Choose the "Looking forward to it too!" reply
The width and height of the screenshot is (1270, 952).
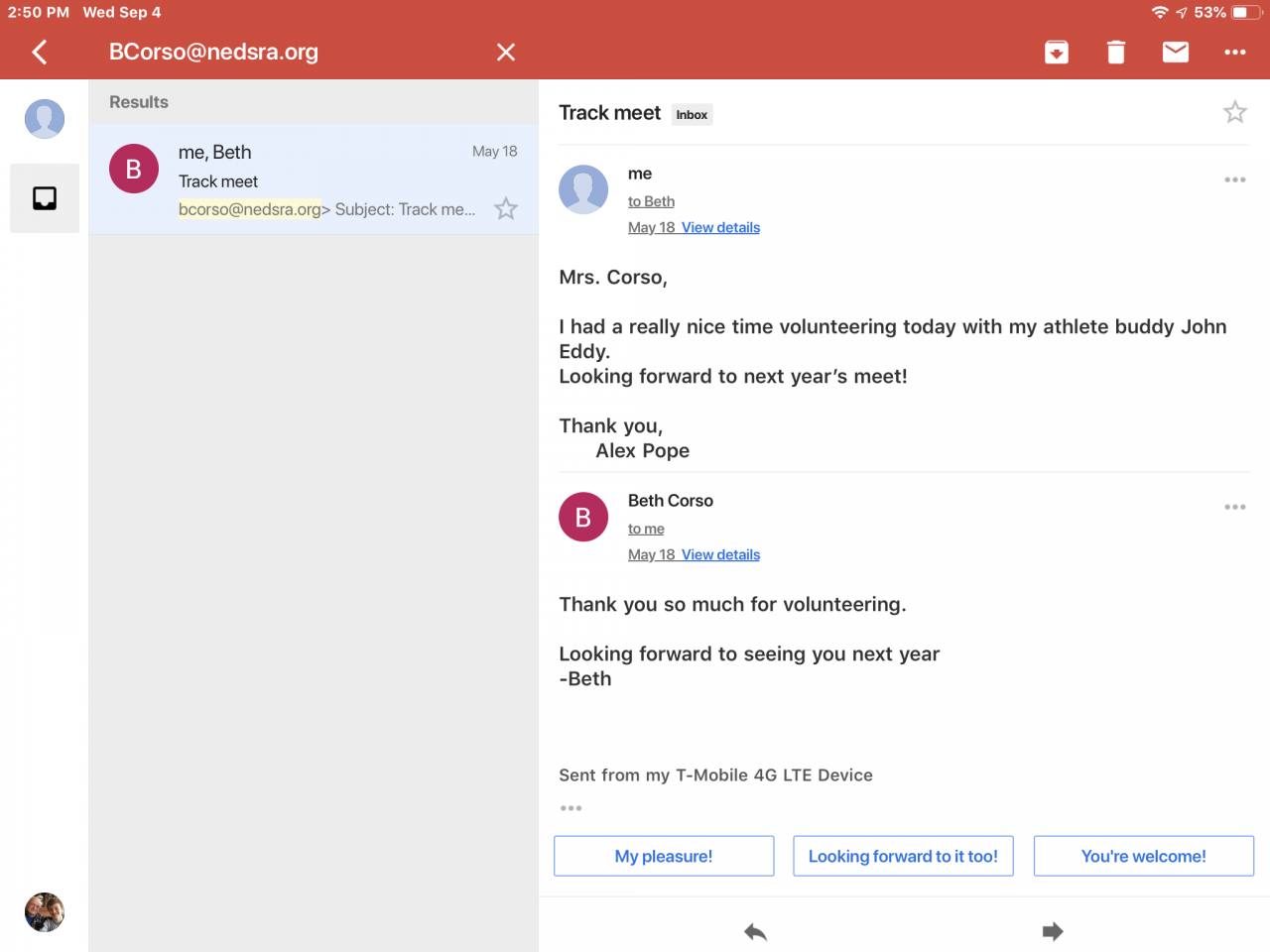click(903, 856)
